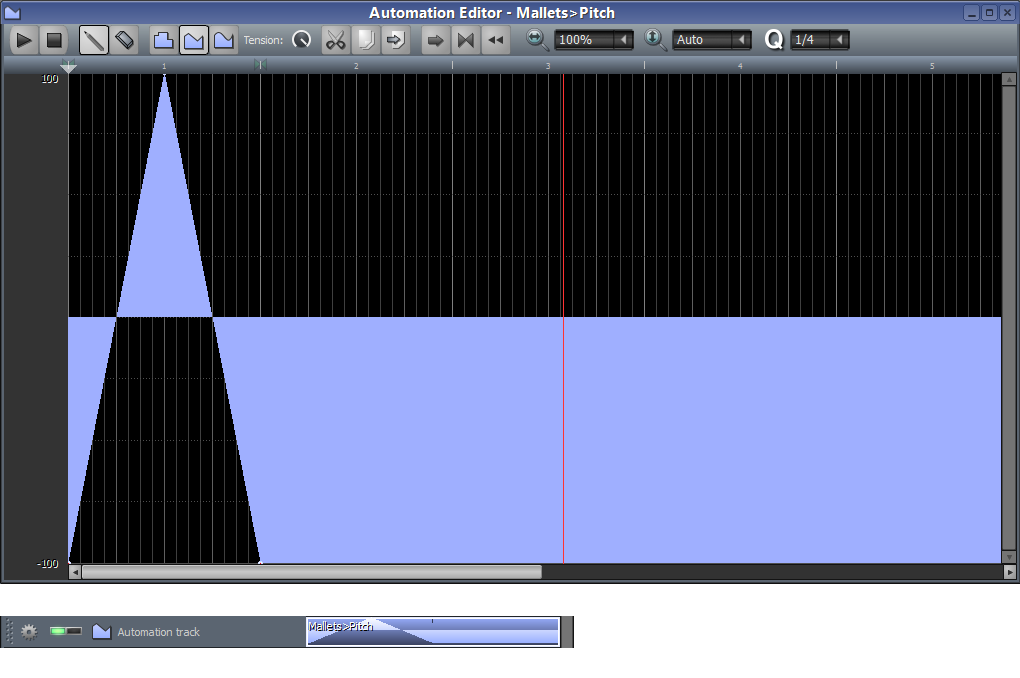This screenshot has width=1020, height=678.
Task: Click the Automation track gear icon
Action: coord(29,632)
